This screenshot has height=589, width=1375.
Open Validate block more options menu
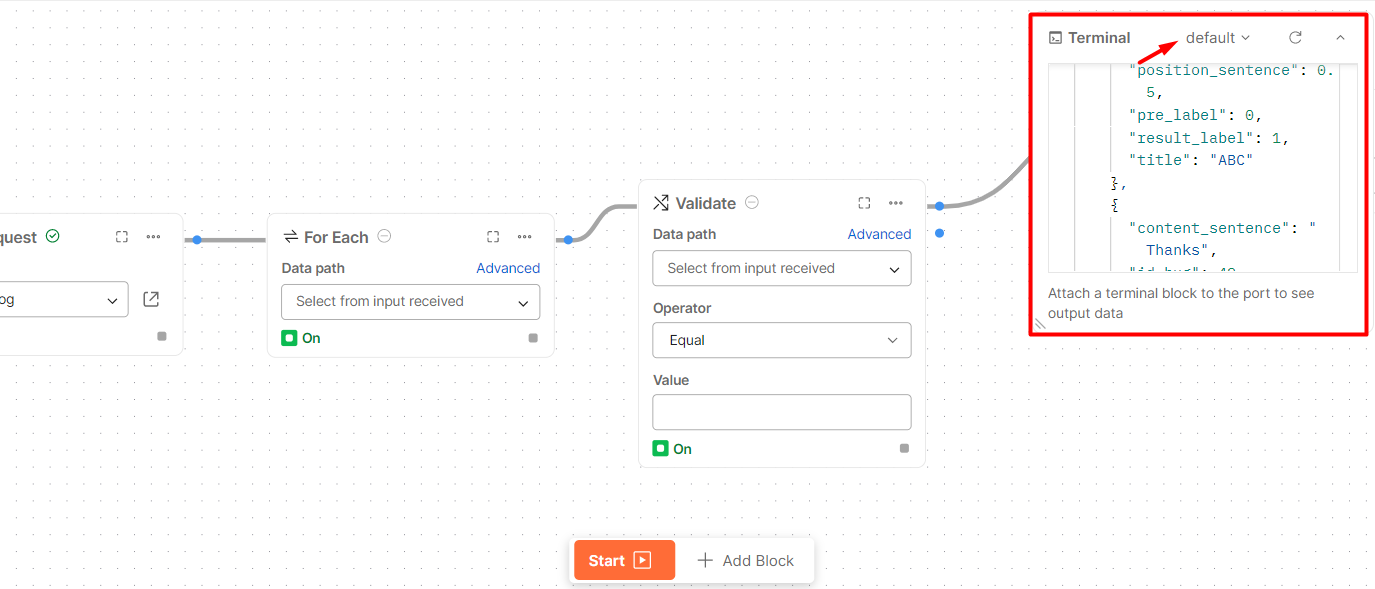click(x=896, y=203)
